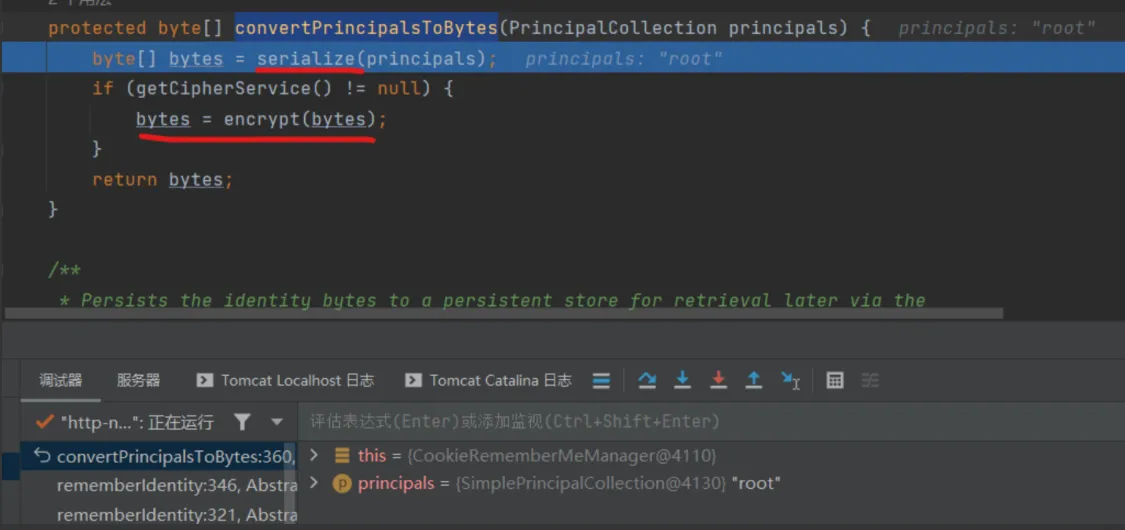Click the serialize method call in code
Viewport: 1125px width, 530px height.
coord(306,59)
